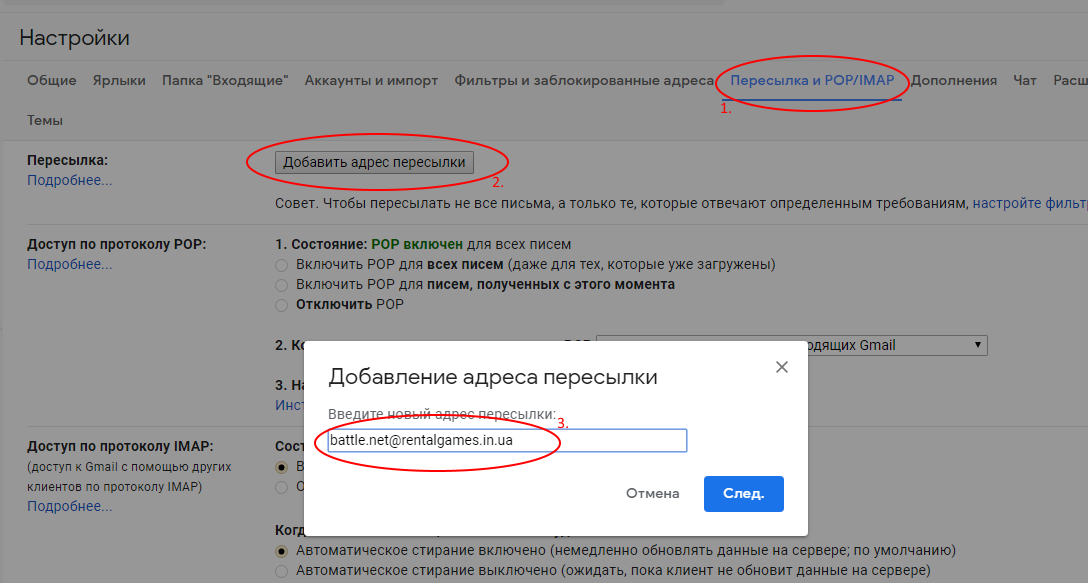Screen dimensions: 1088x583
Task: Click the Общие settings tab
Action: click(x=52, y=80)
